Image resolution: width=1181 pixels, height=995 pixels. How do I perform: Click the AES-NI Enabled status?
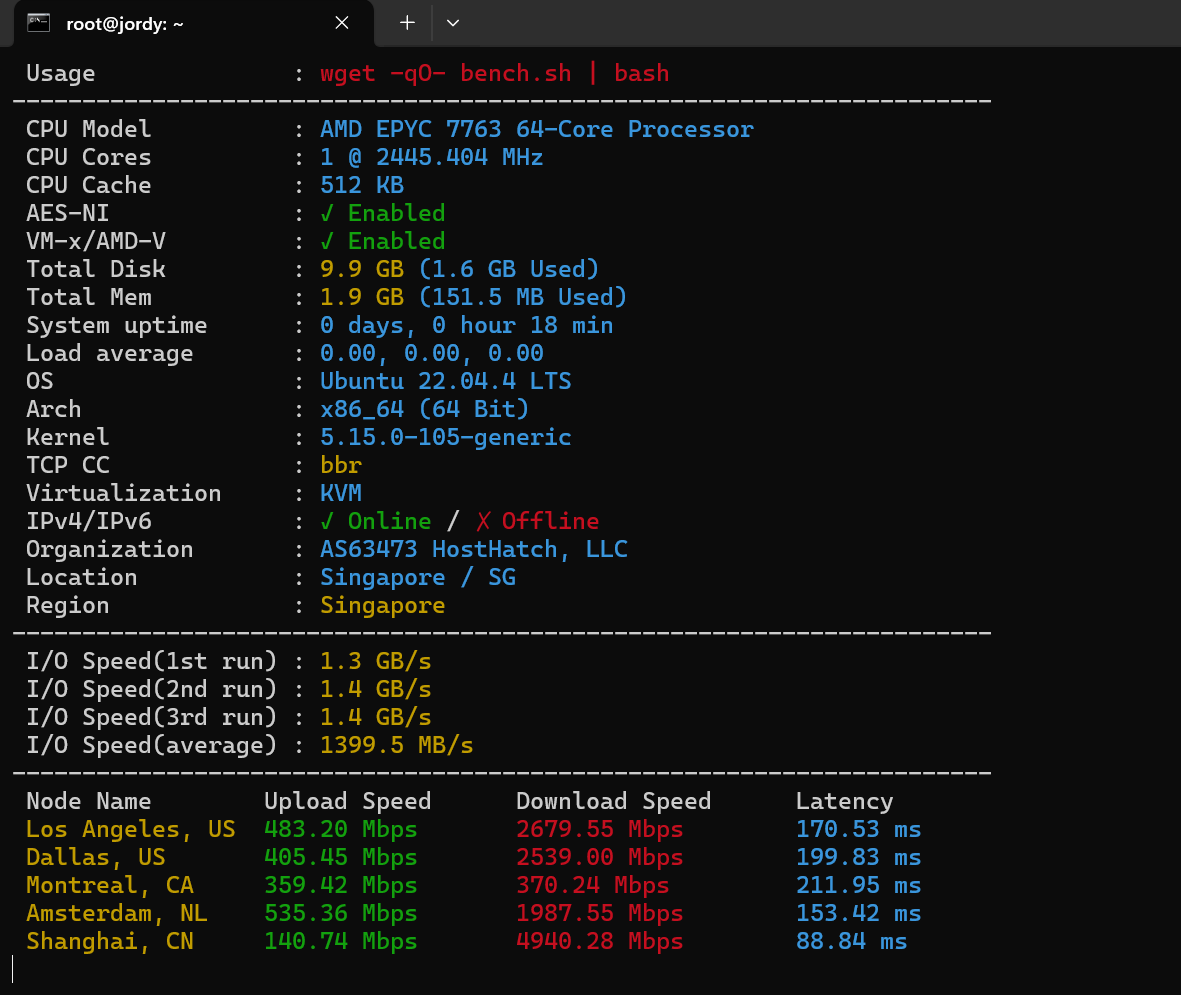(383, 213)
